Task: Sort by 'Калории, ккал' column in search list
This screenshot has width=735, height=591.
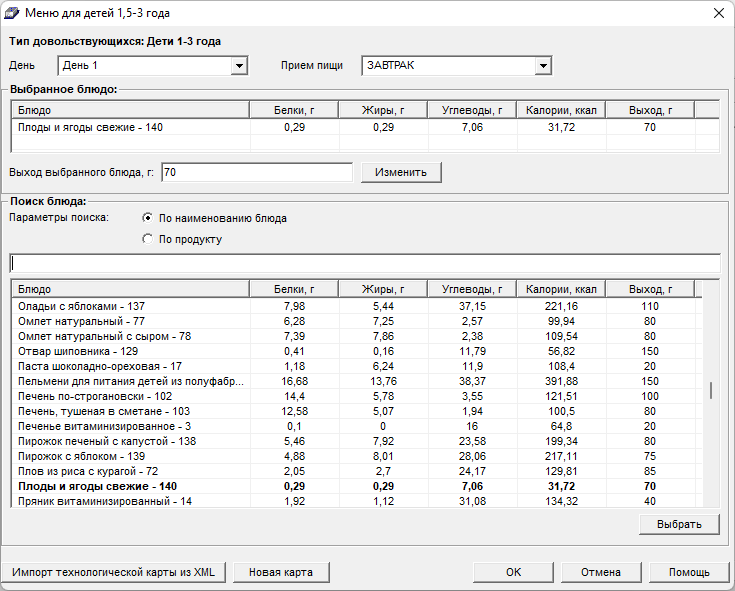Action: coord(561,289)
